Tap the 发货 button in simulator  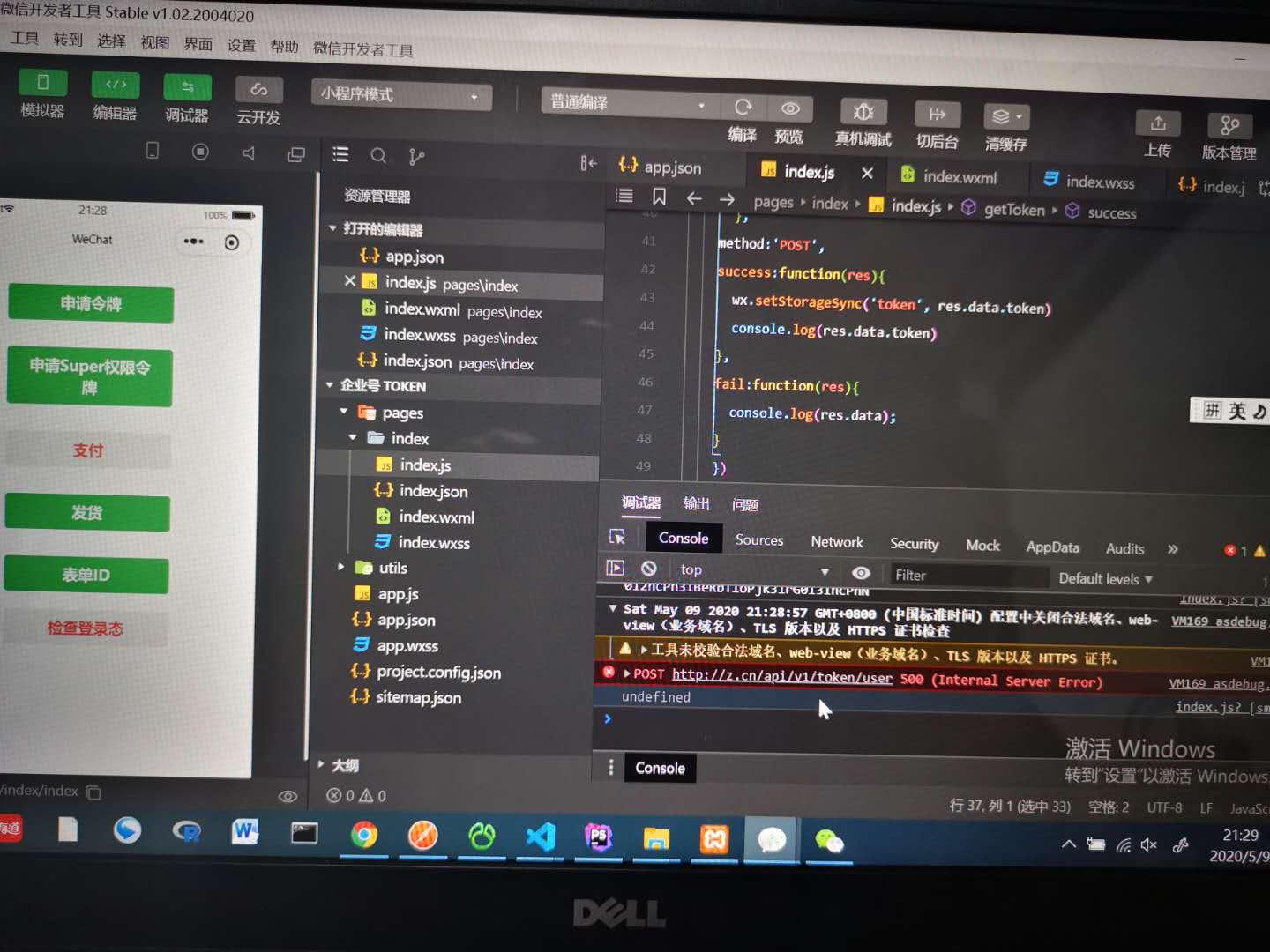click(x=86, y=513)
